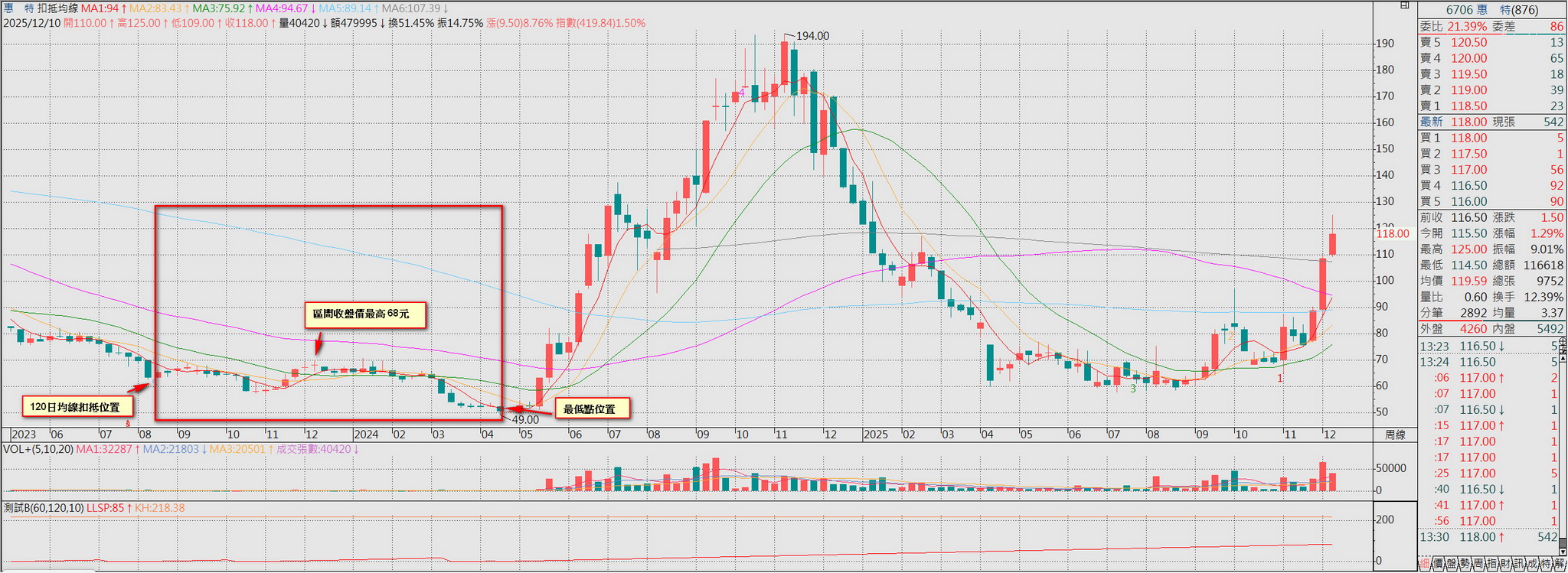The height and width of the screenshot is (573, 1568).
Task: Click the chart layout icon above the price axis
Action: coord(1404,5)
